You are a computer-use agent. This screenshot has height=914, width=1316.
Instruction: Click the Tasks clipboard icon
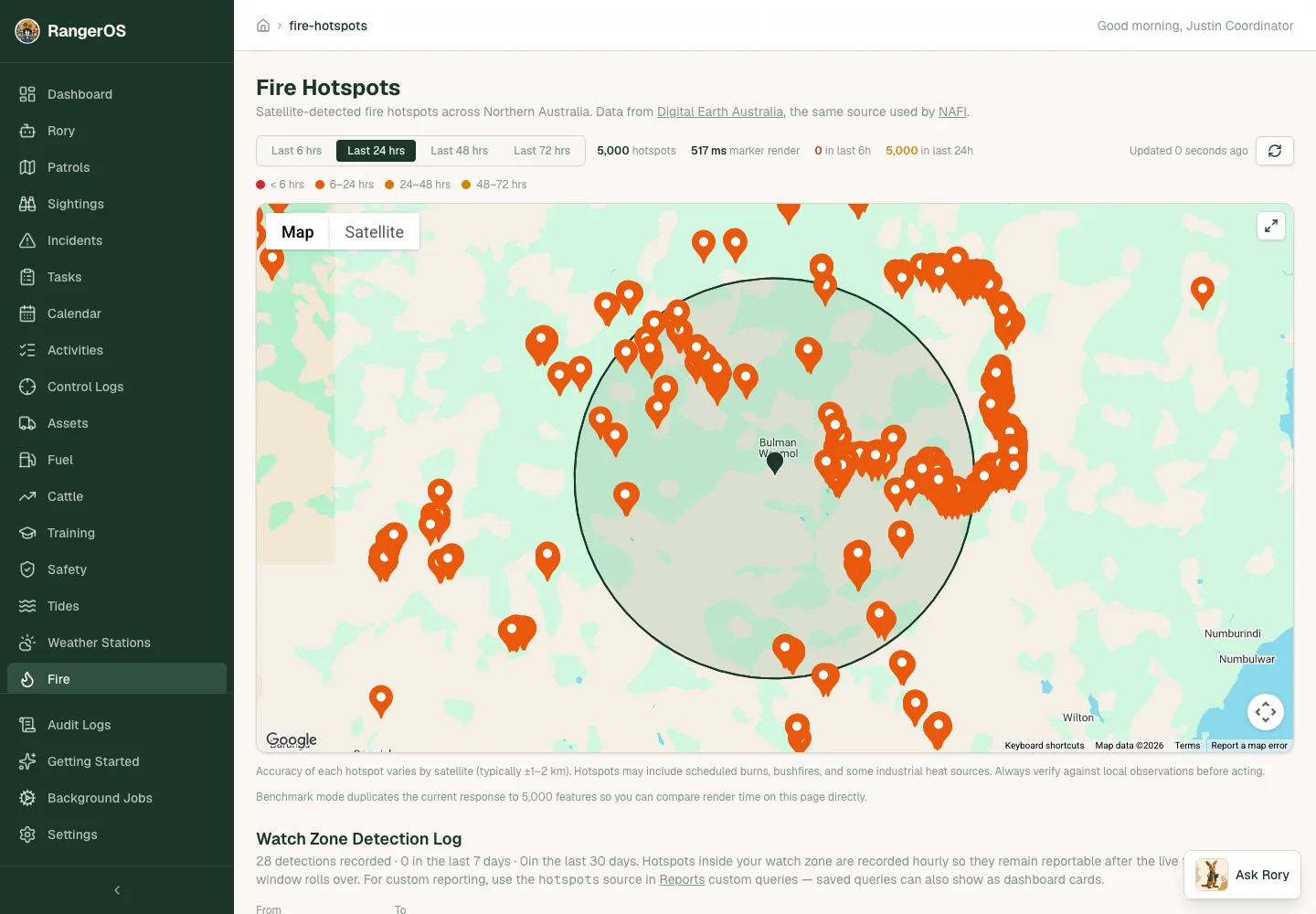pos(27,277)
